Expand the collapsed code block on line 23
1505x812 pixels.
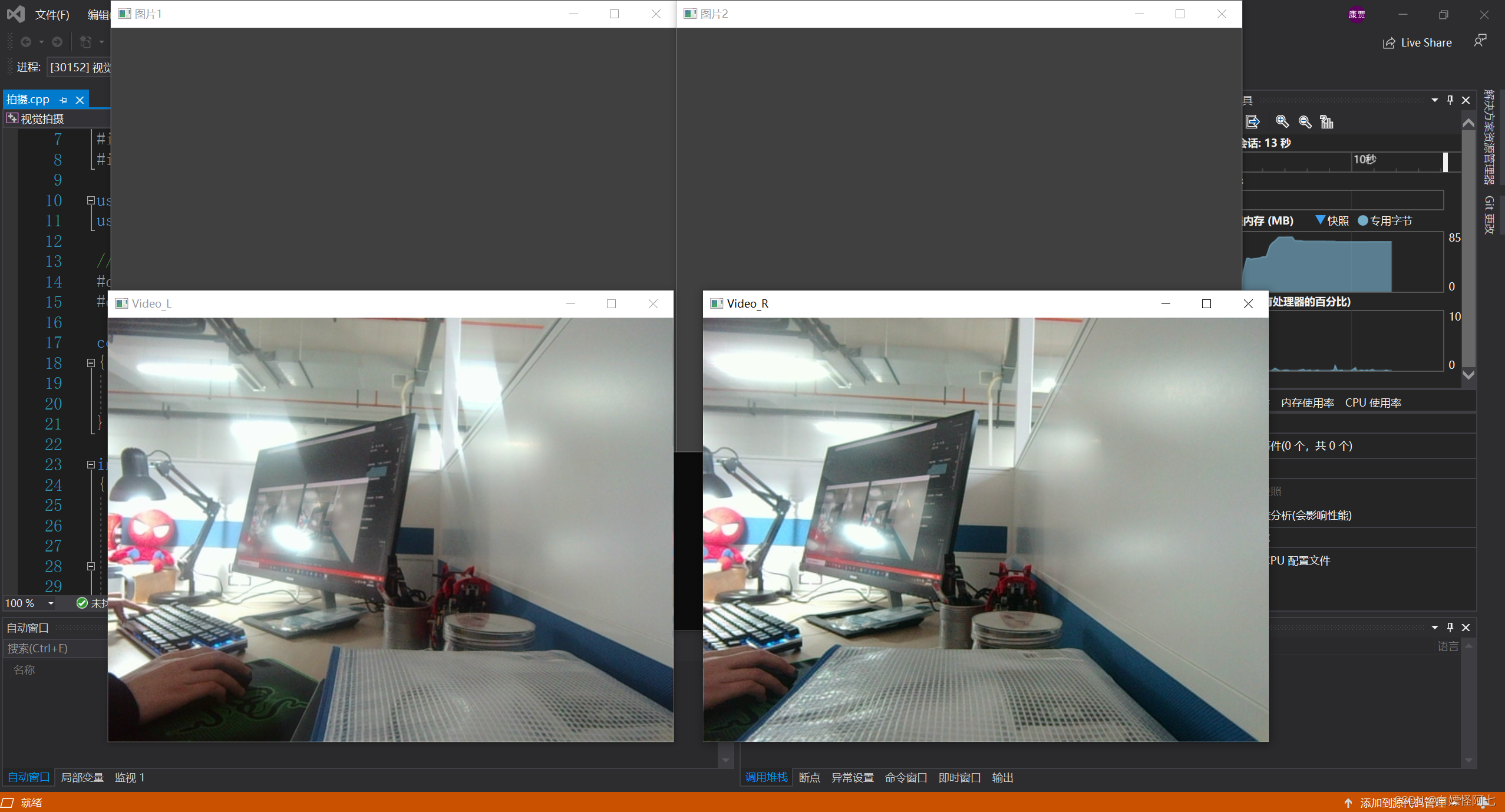click(91, 465)
